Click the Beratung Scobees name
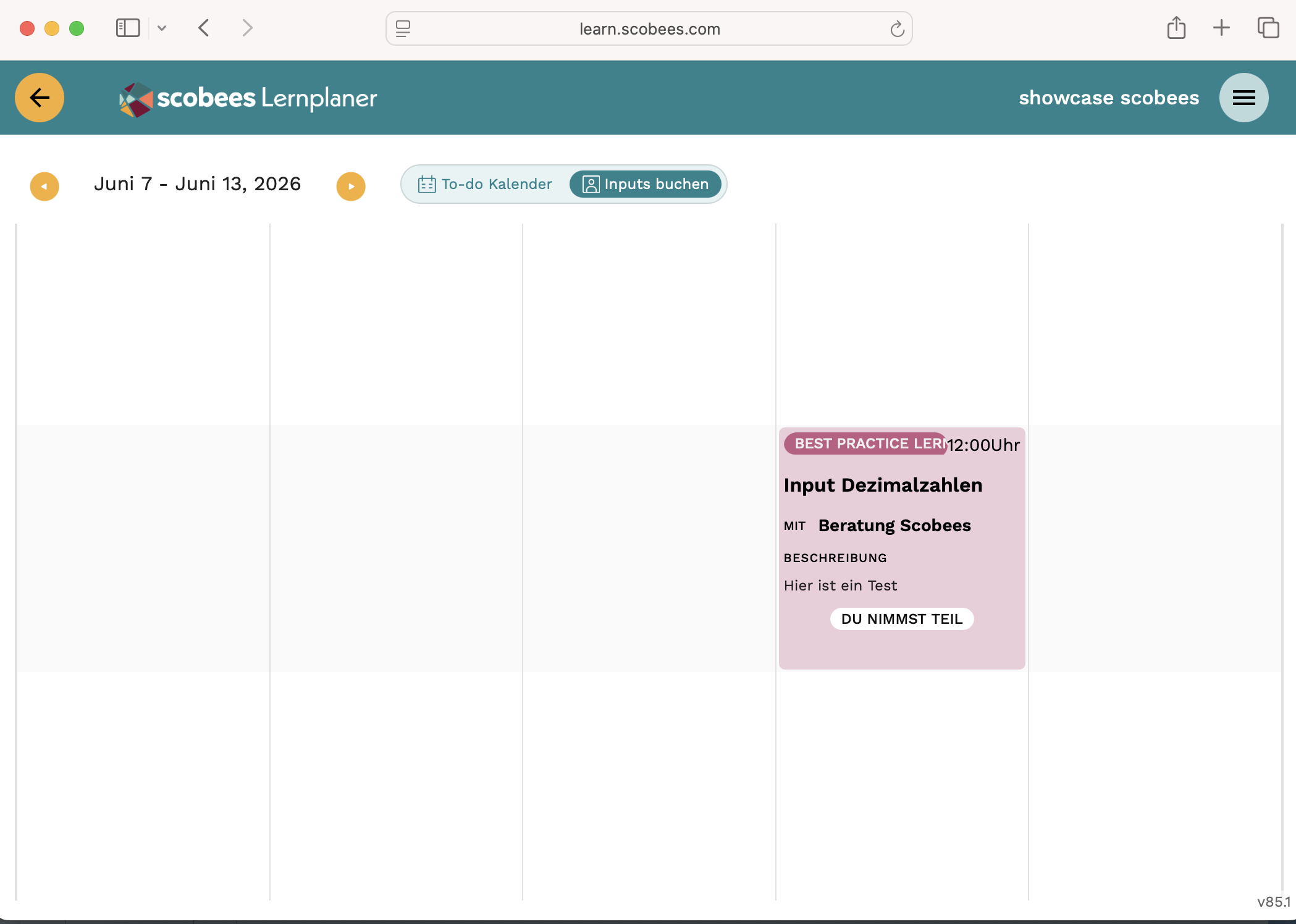The image size is (1296, 924). (x=894, y=526)
